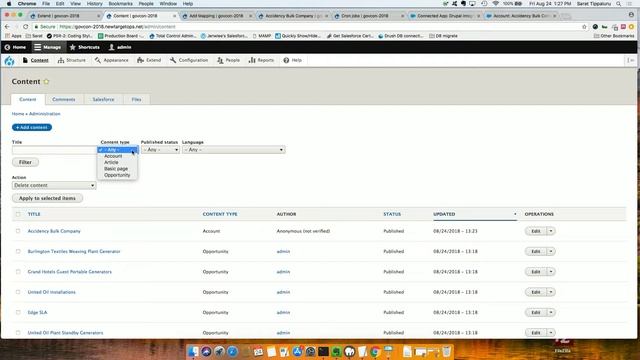Open the Language dropdown
This screenshot has width=640, height=360.
(233, 150)
